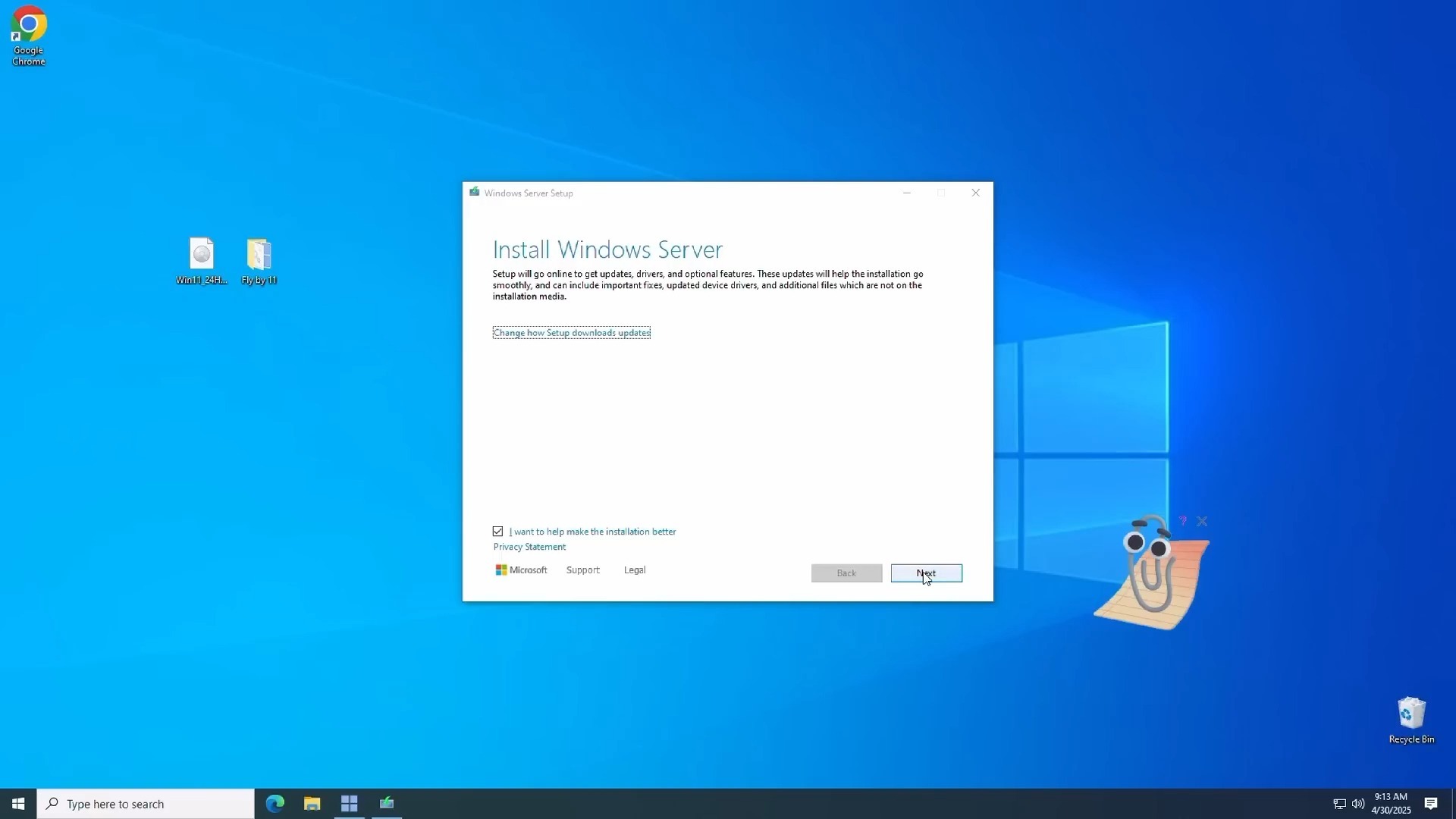Click the Back button in the setup dialog

tap(846, 573)
